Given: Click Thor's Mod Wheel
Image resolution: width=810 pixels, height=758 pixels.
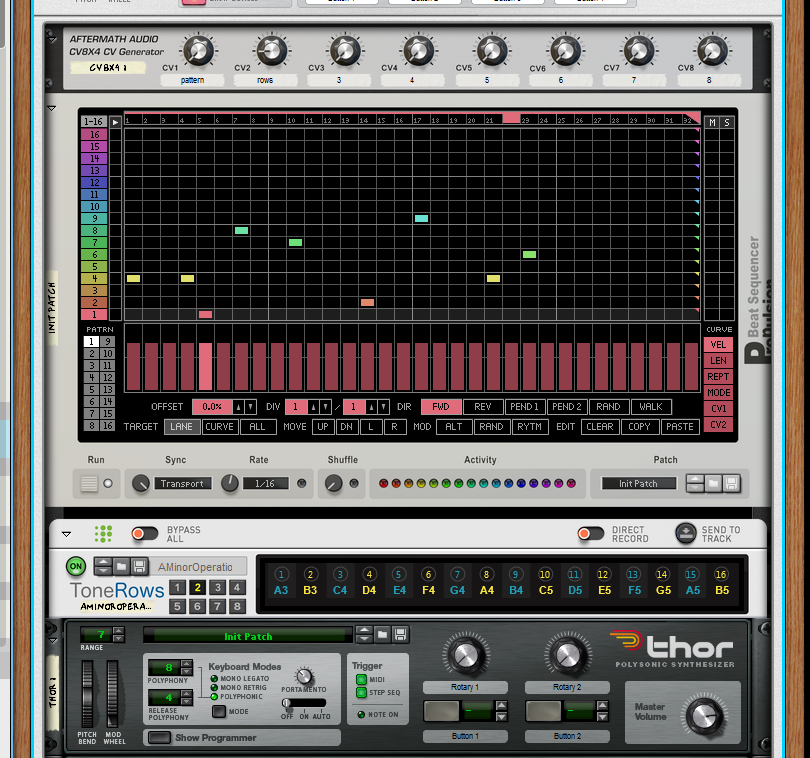Looking at the screenshot, I should click(112, 694).
